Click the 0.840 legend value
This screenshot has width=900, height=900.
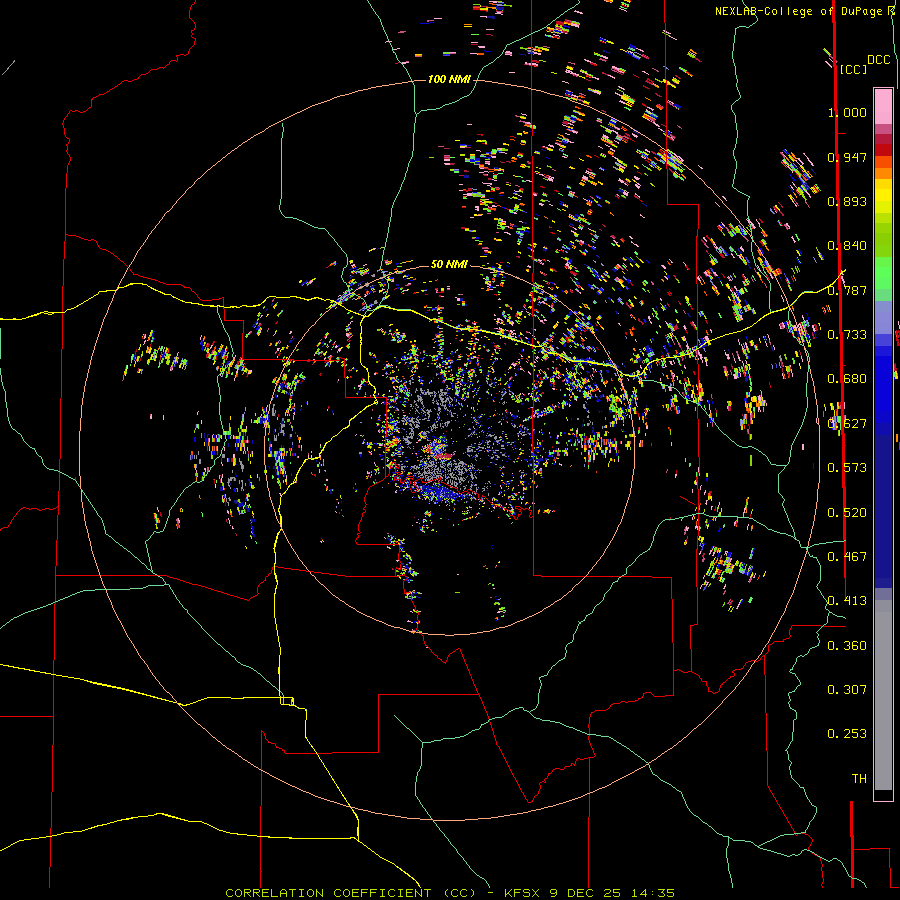[x=847, y=246]
